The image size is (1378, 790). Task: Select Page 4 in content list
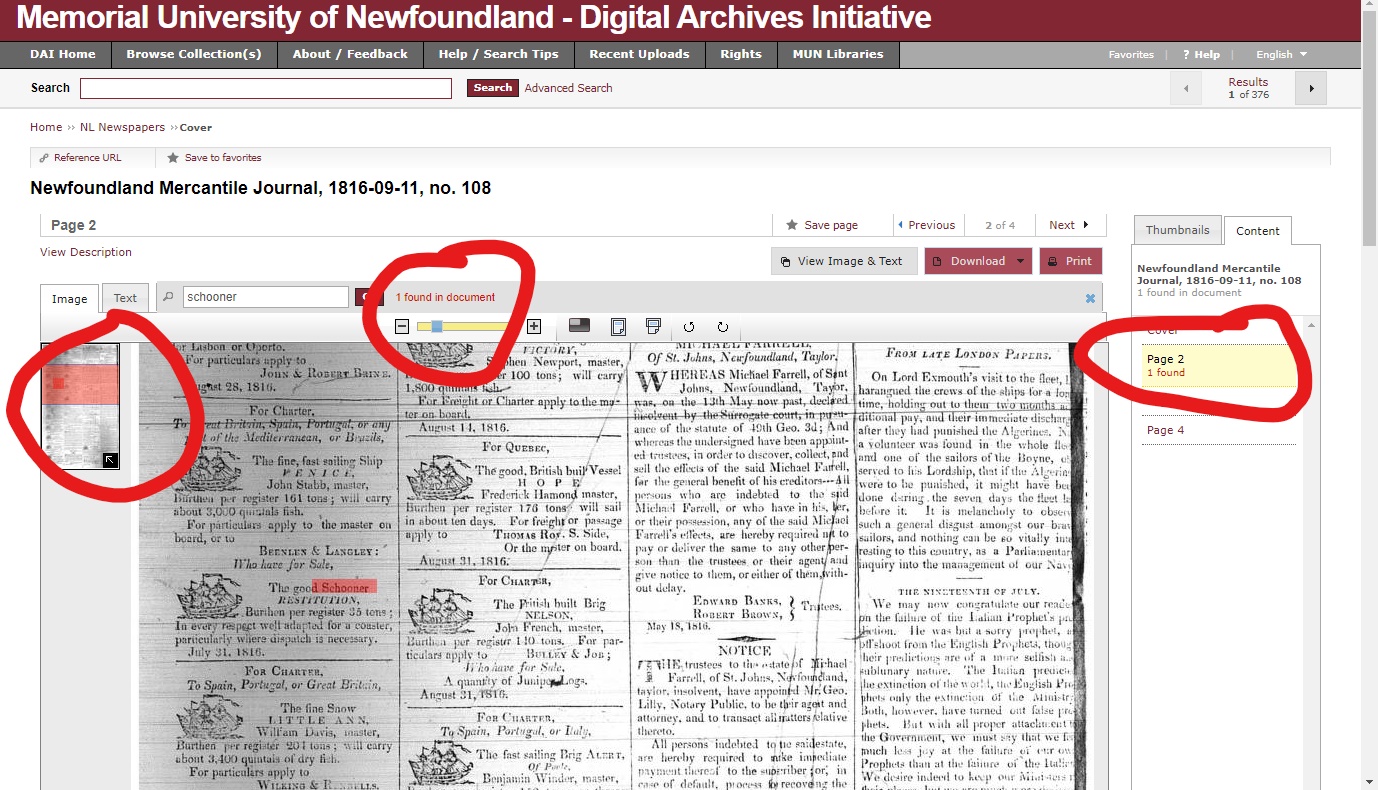(x=1165, y=430)
